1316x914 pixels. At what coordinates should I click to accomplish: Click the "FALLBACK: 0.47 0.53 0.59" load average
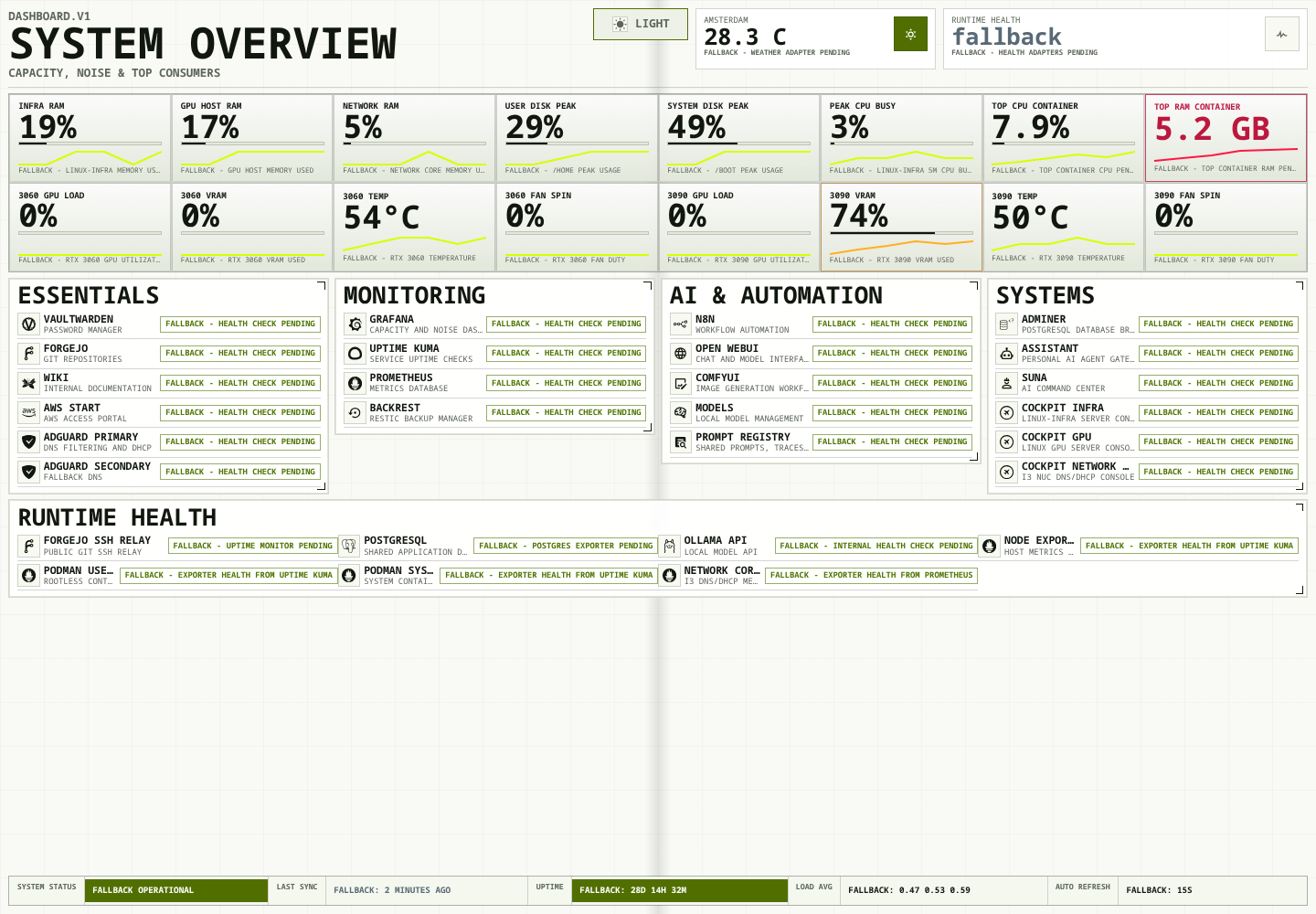point(909,890)
